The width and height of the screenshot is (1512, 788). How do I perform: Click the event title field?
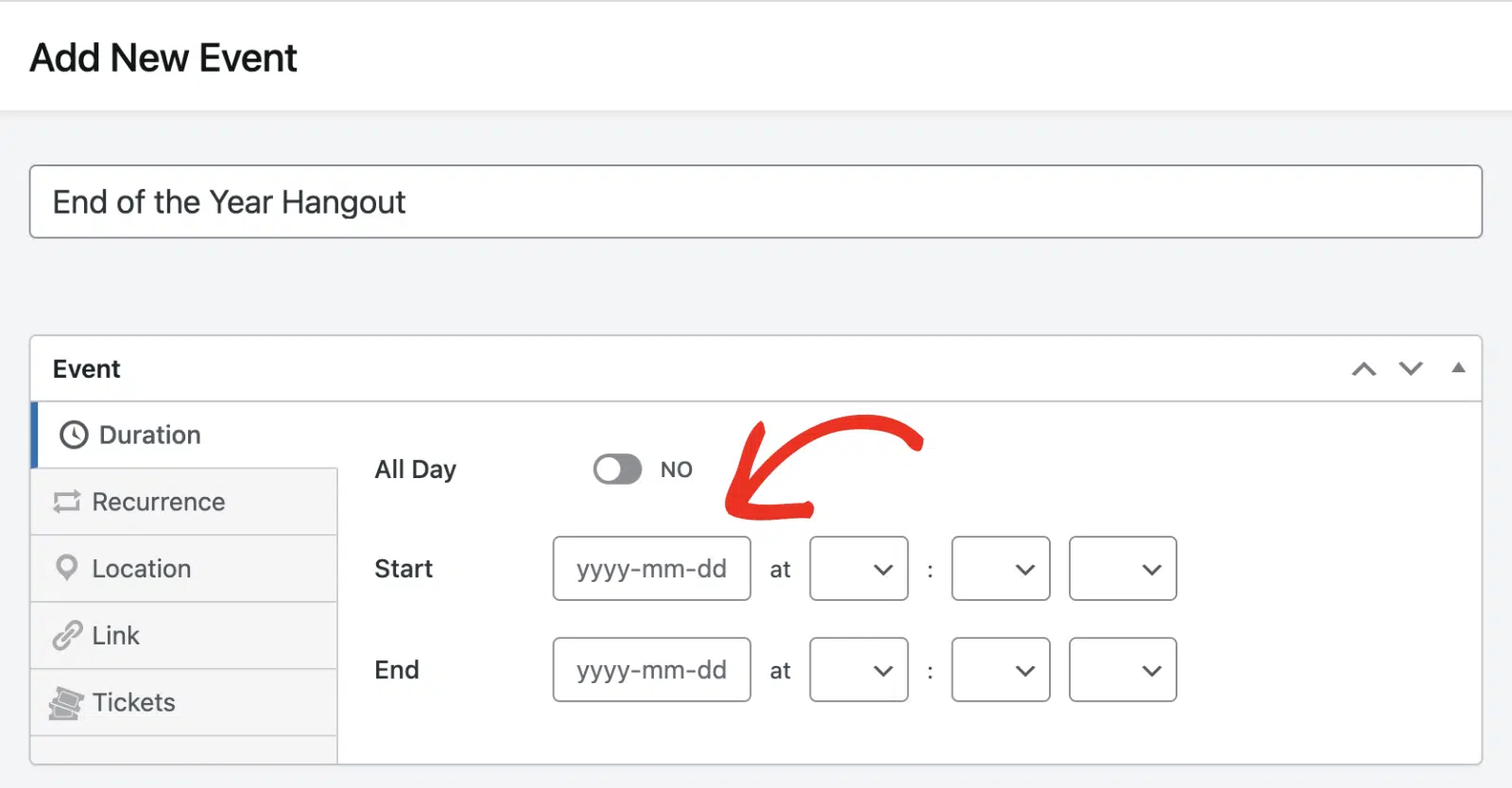pyautogui.click(x=756, y=202)
